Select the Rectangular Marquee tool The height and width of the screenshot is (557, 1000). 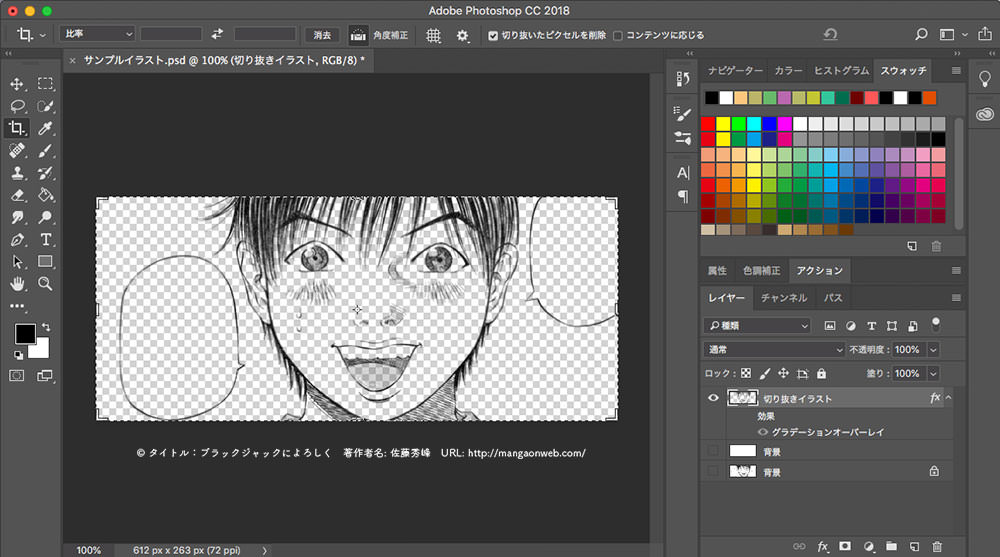point(45,84)
